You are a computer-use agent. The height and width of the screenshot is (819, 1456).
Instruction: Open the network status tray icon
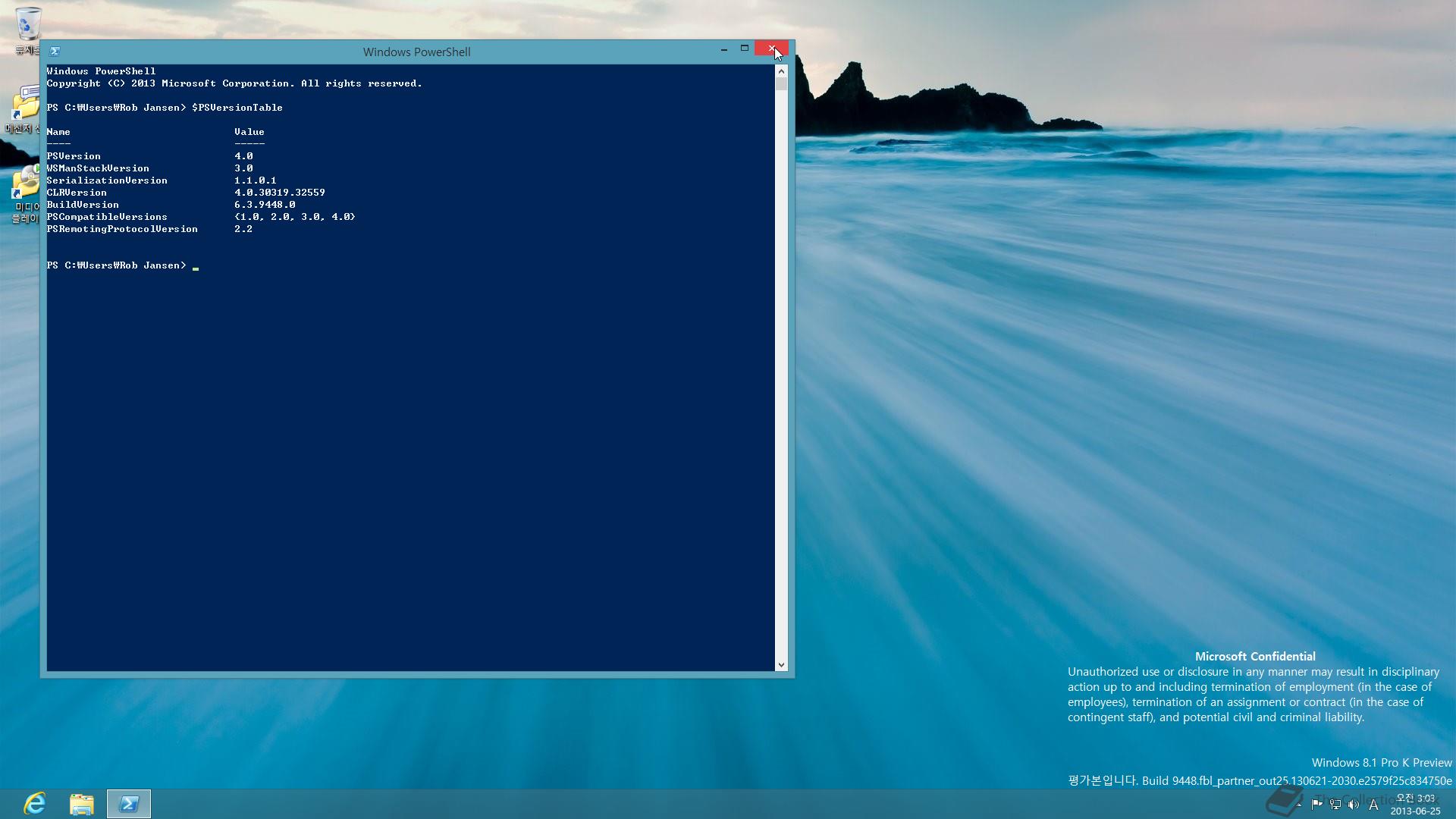[x=1335, y=805]
